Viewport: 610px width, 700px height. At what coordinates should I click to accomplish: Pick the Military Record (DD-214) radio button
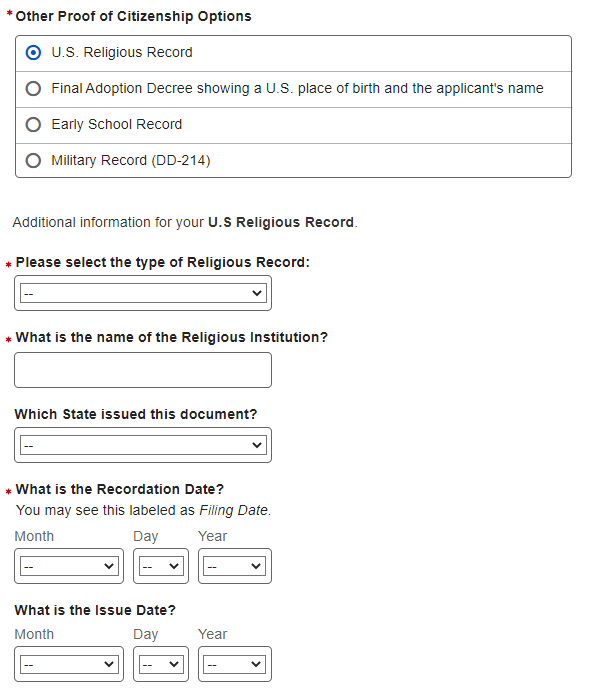tap(34, 160)
